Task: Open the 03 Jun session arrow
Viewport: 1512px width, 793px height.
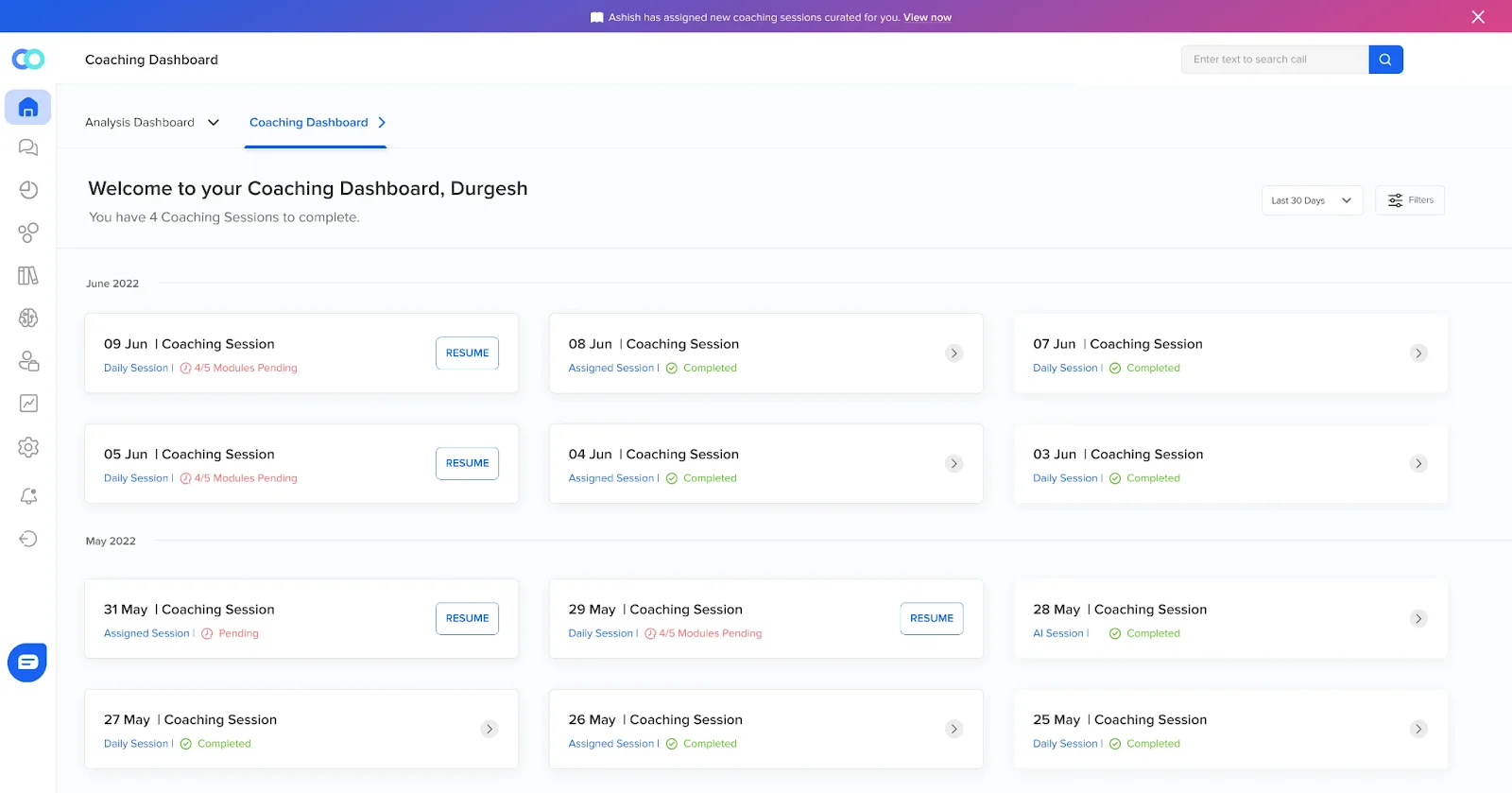Action: point(1418,463)
